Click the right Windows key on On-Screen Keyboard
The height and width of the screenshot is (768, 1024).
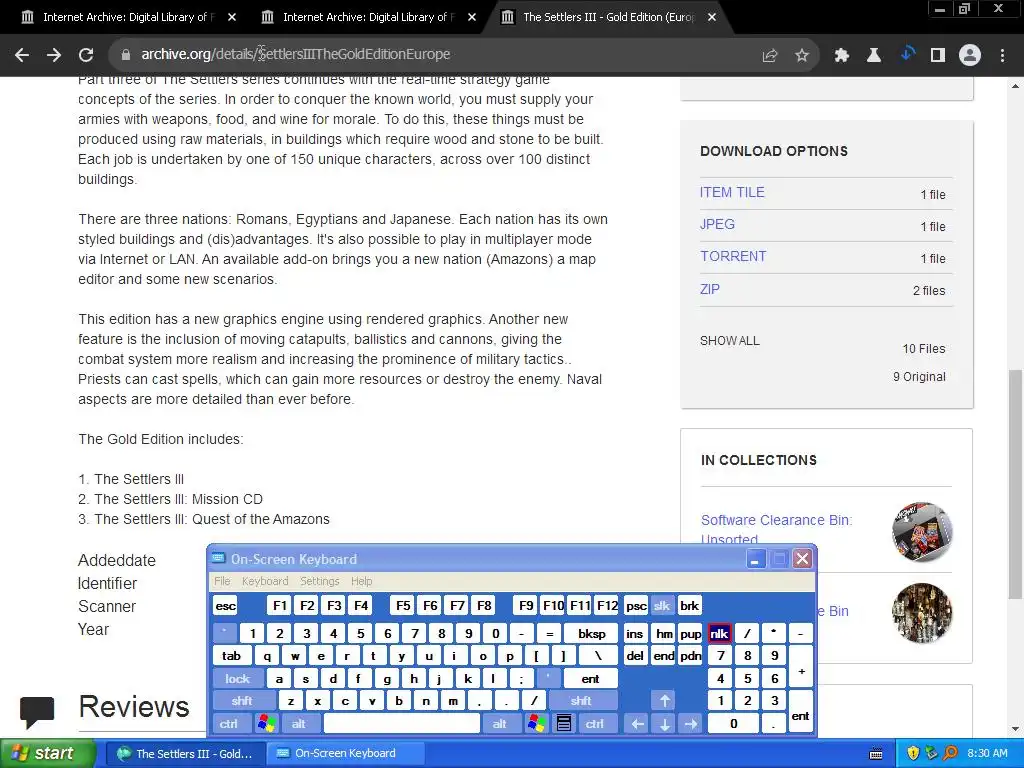click(x=537, y=724)
